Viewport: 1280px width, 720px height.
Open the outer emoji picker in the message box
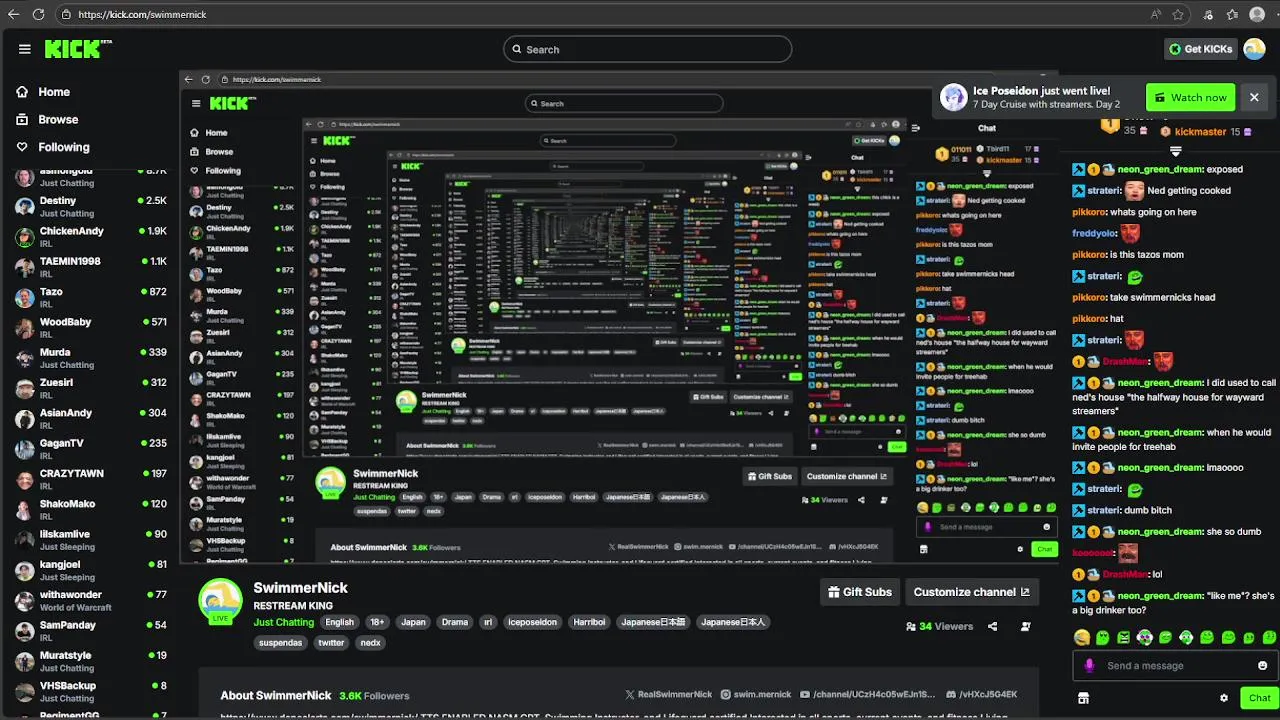point(1262,665)
